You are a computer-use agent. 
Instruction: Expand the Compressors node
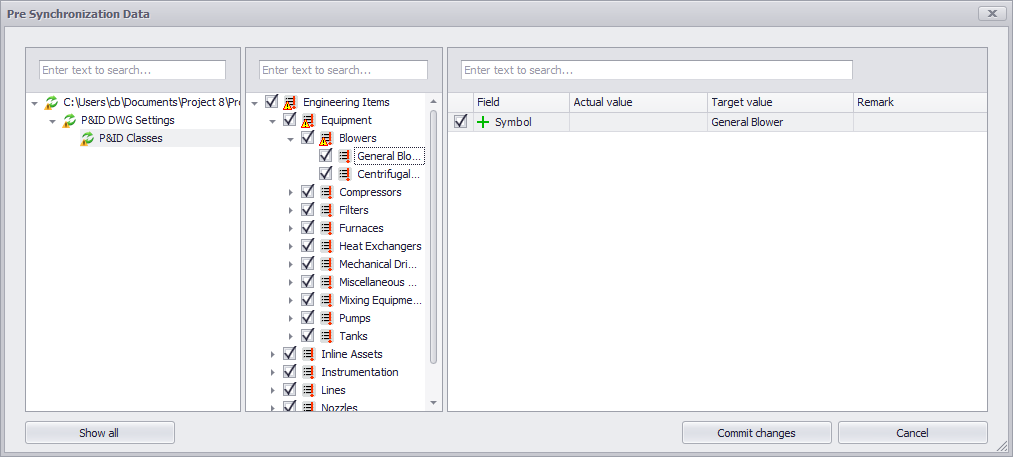tap(291, 193)
